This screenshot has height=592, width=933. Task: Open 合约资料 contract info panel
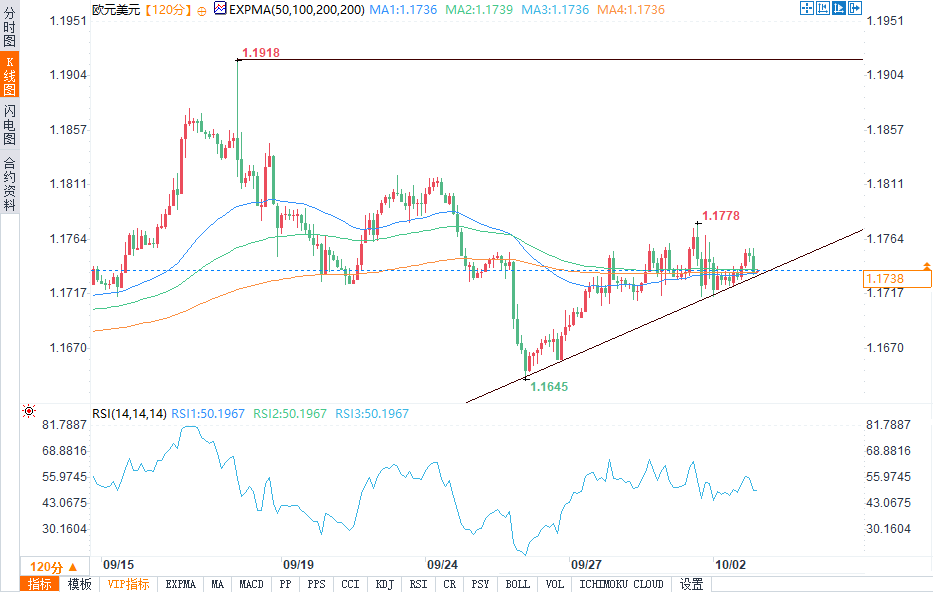10,184
